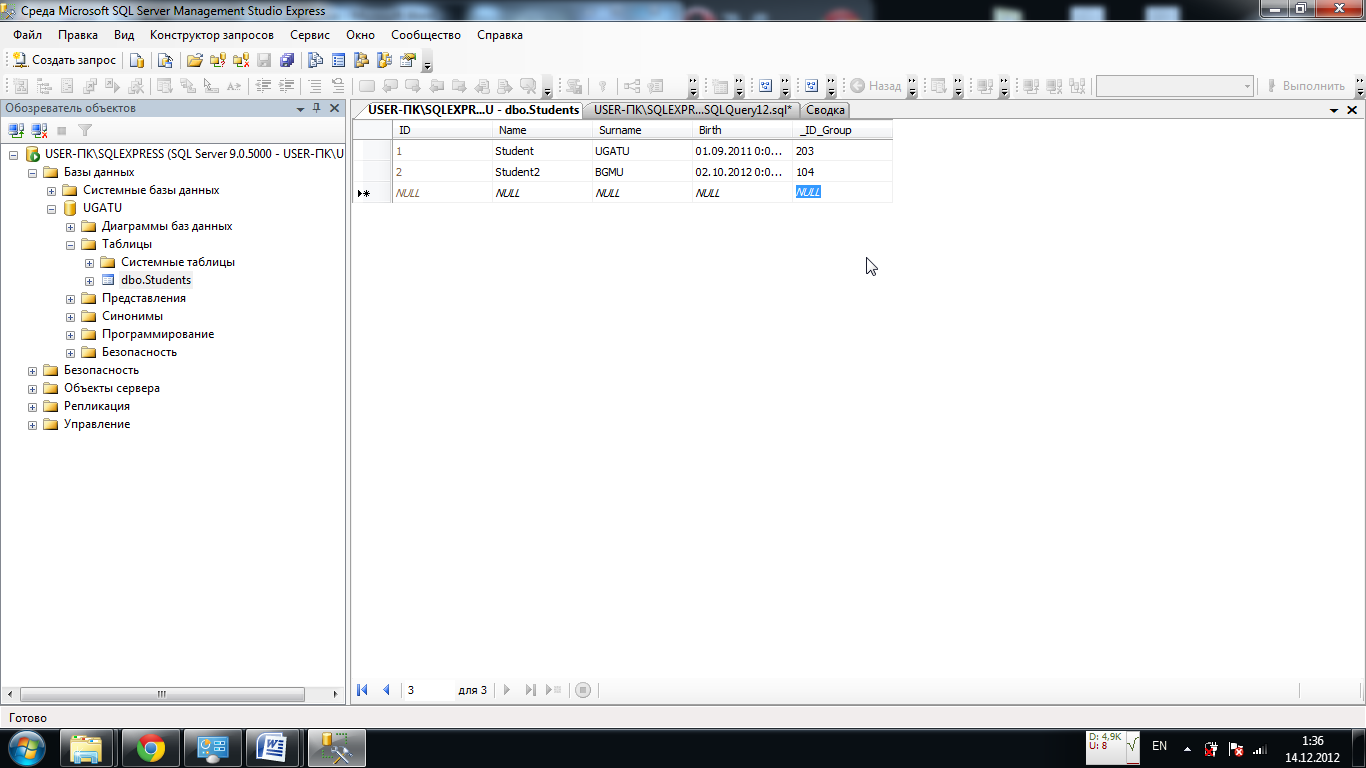Expand the dbo.Students table node
1366x768 pixels.
(x=89, y=280)
